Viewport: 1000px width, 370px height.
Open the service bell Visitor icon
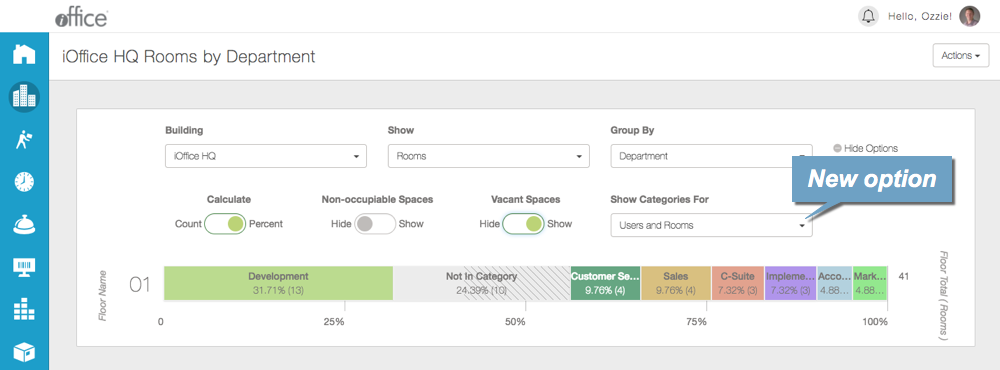24,225
